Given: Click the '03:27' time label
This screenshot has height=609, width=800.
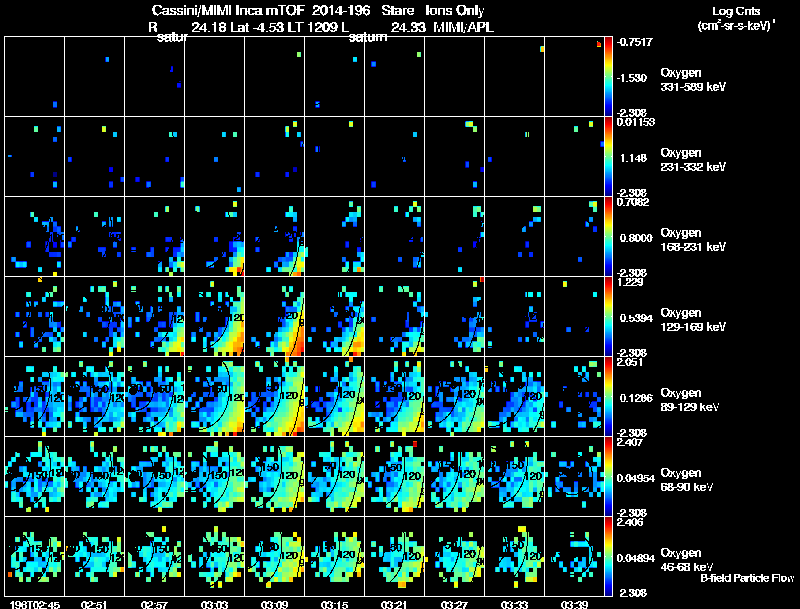Looking at the screenshot, I should 455,605.
